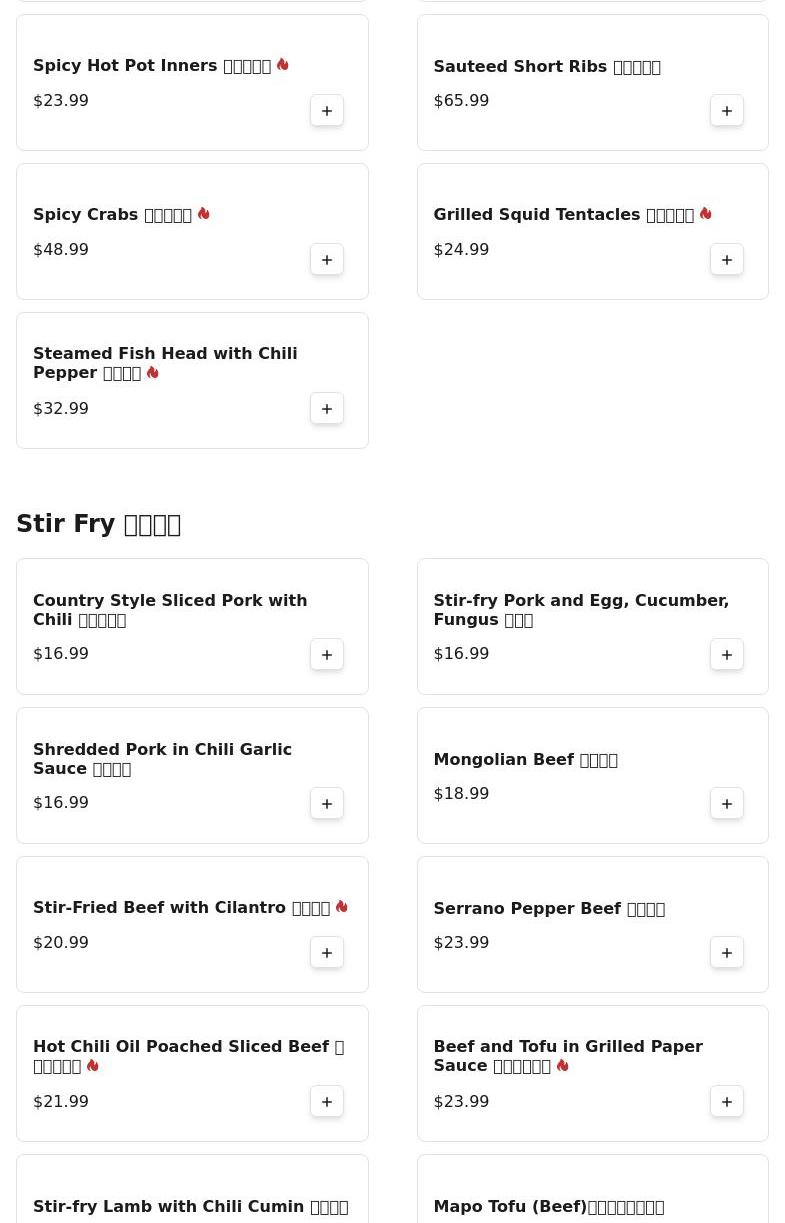Viewport: 785px width, 1223px height.
Task: Add Country Style Sliced Pork with Chili
Action: click(327, 655)
